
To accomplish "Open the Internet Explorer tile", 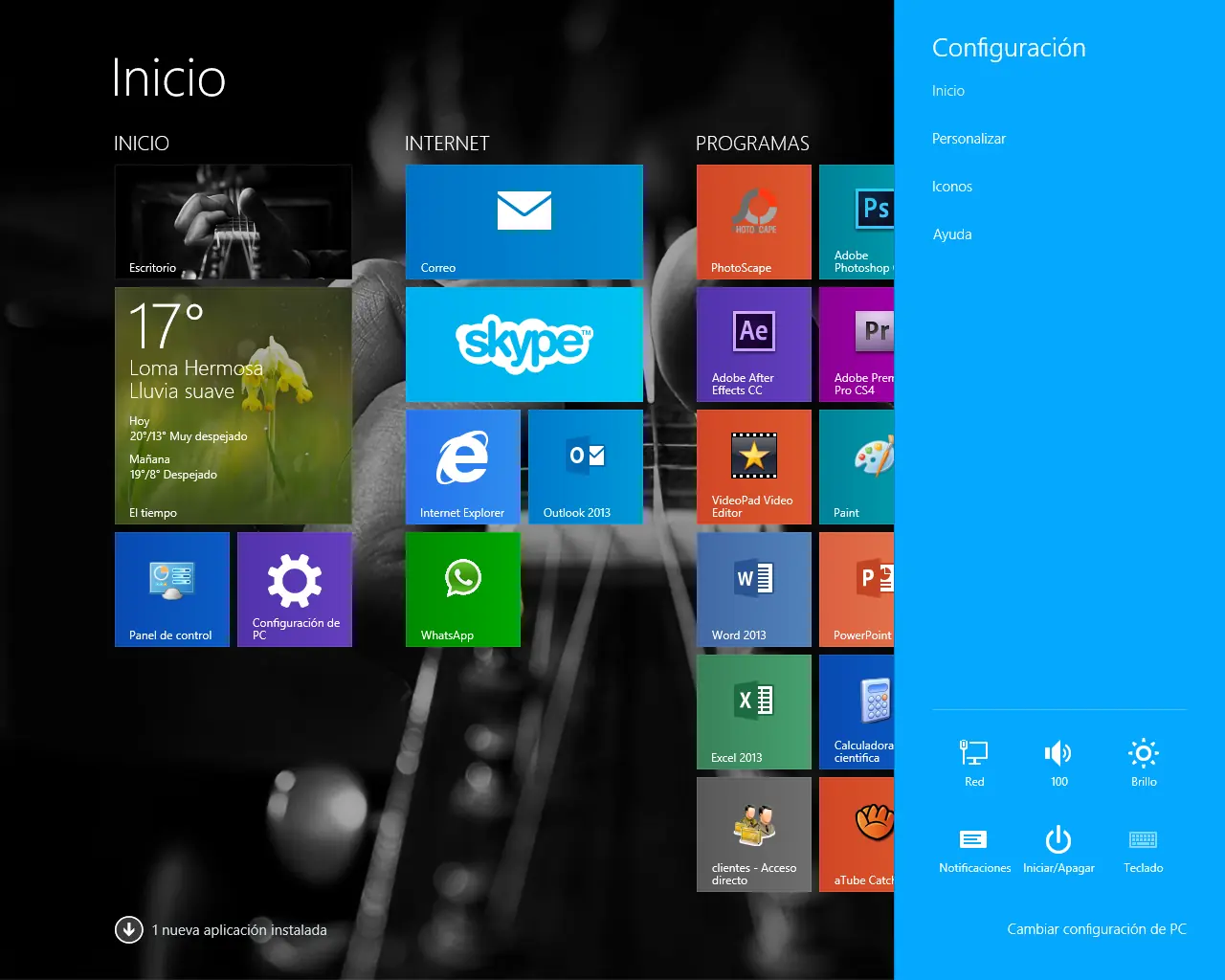I will pos(463,467).
